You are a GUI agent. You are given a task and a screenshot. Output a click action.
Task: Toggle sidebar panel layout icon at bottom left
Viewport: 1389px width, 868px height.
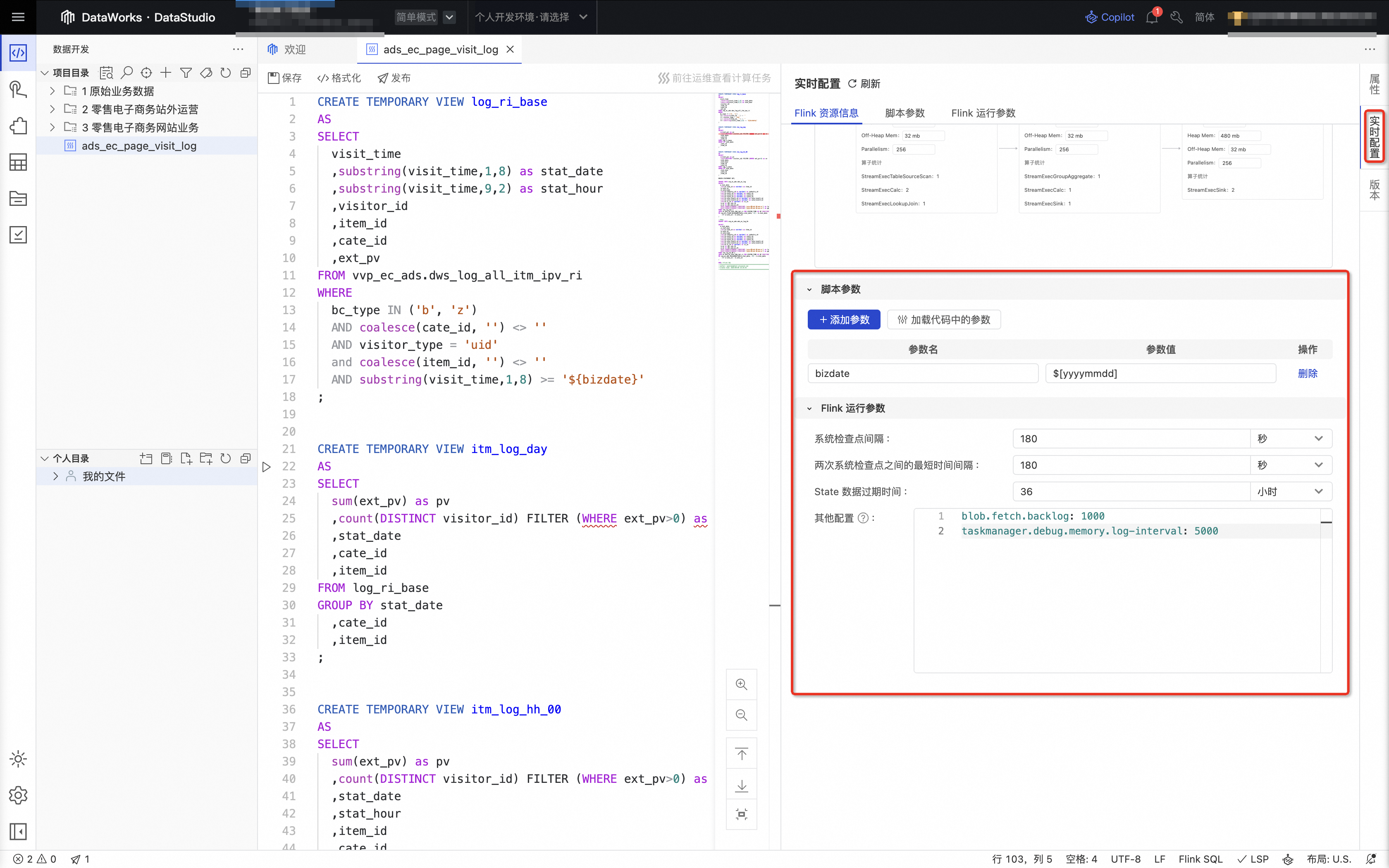[x=18, y=831]
